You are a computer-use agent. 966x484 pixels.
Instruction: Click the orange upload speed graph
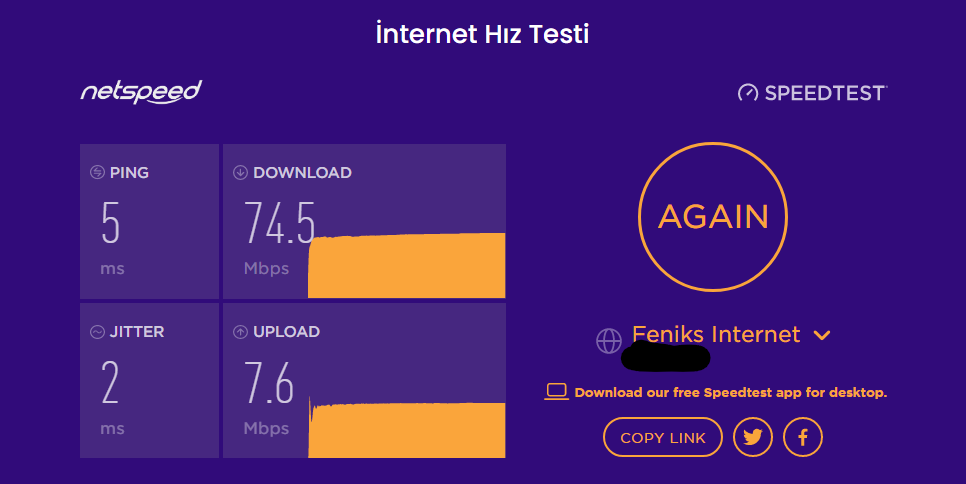pos(407,430)
